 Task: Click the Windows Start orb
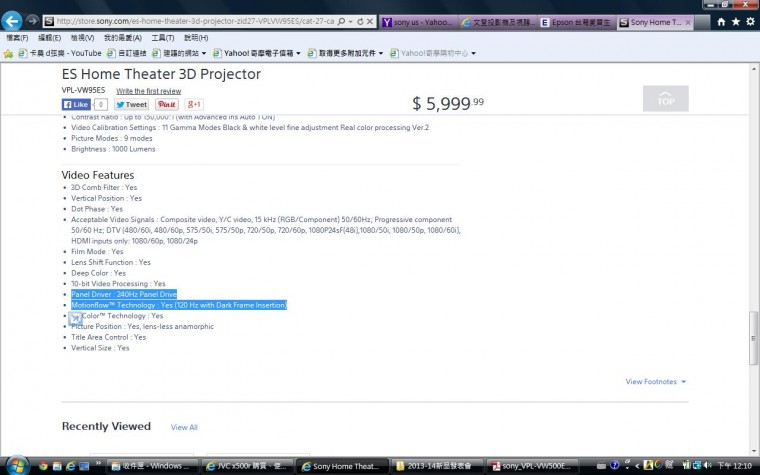pyautogui.click(x=14, y=465)
